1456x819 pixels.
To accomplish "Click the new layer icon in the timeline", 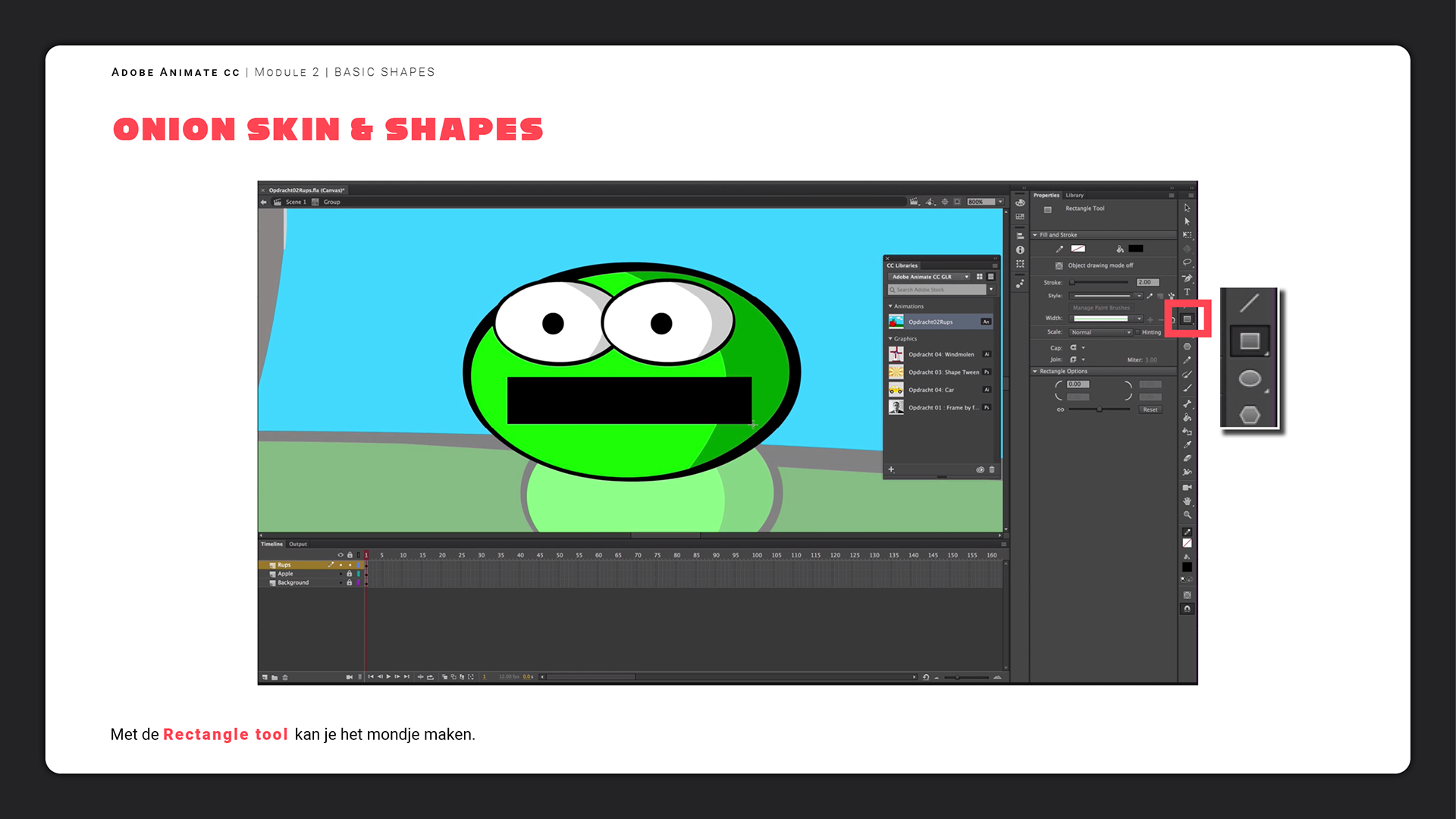I will pos(265,677).
